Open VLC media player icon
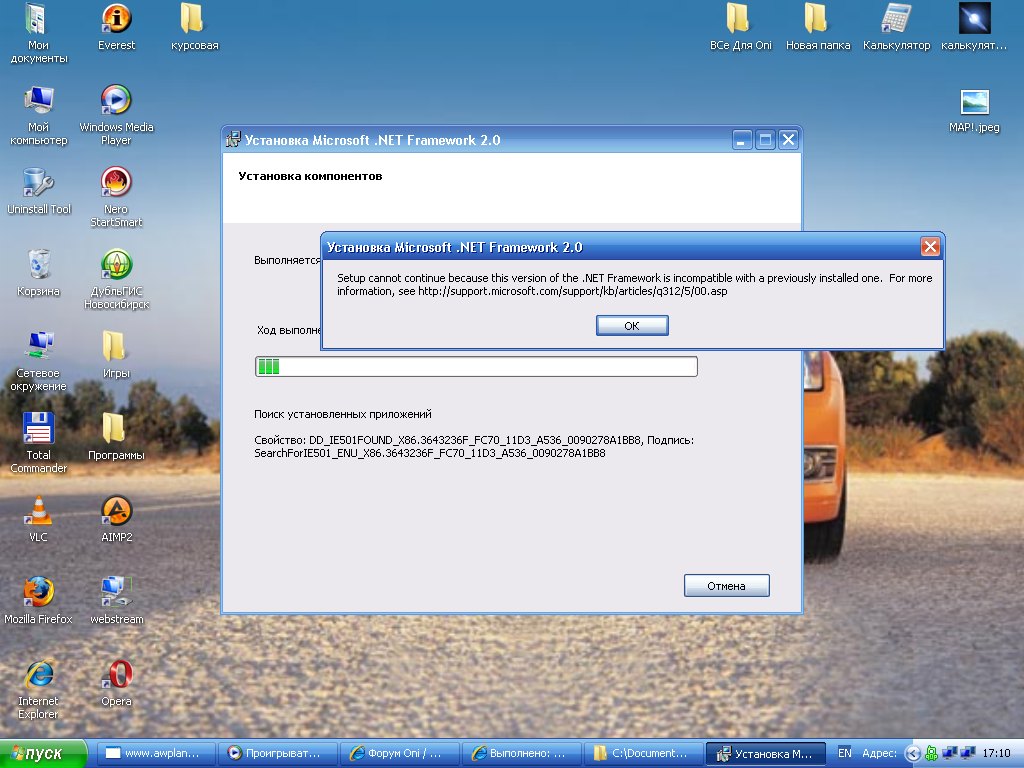Viewport: 1024px width, 768px height. click(38, 512)
